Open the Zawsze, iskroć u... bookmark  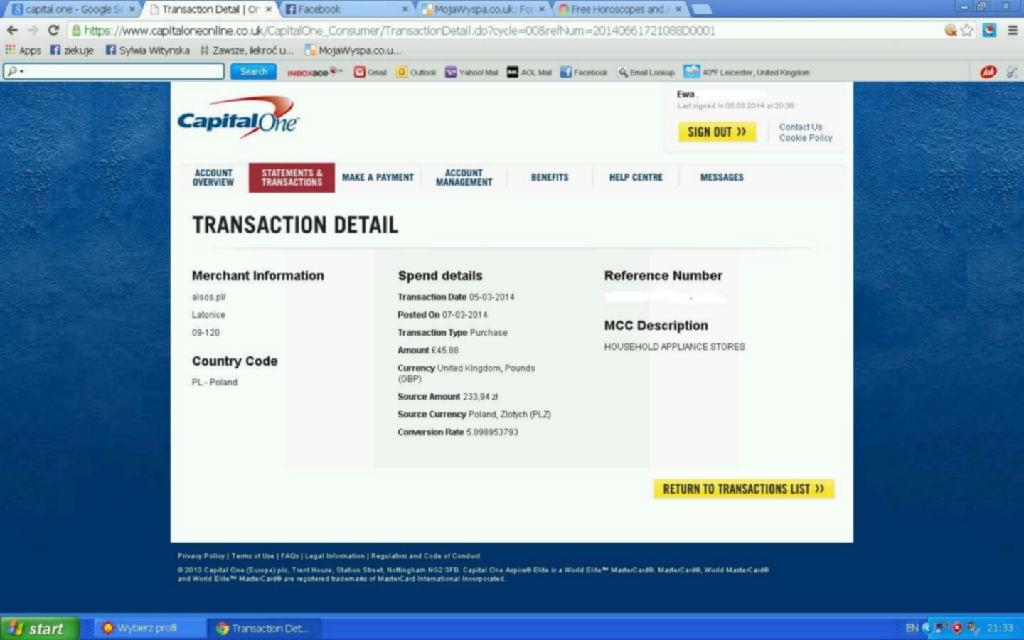point(247,50)
